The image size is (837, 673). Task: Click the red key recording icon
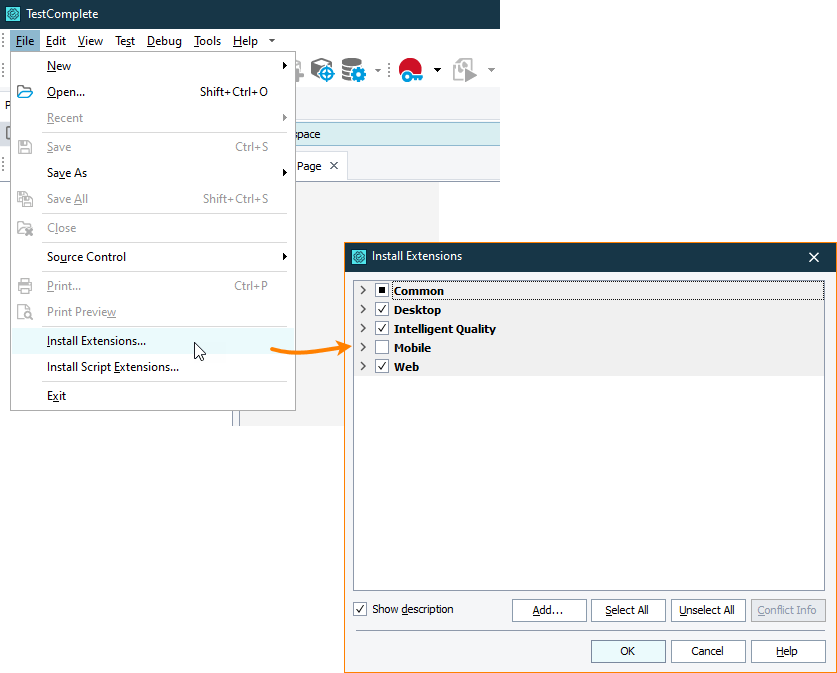(410, 70)
